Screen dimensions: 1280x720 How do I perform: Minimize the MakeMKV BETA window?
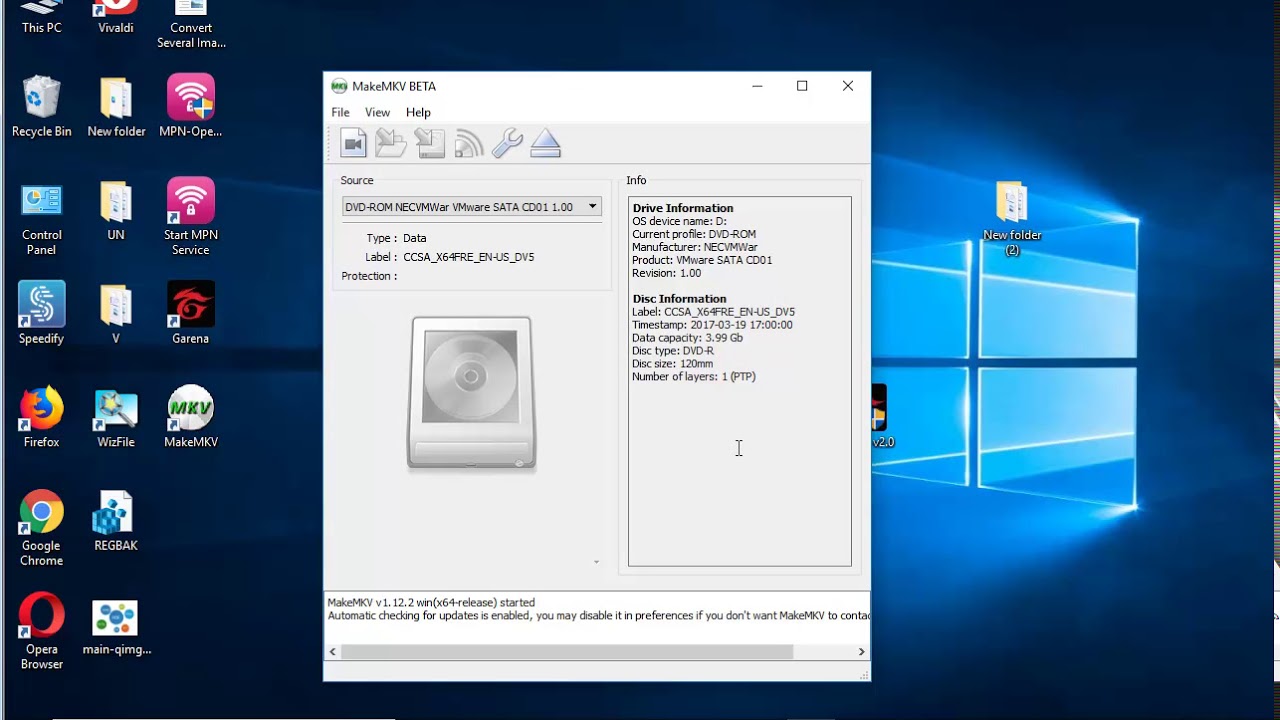pyautogui.click(x=757, y=86)
